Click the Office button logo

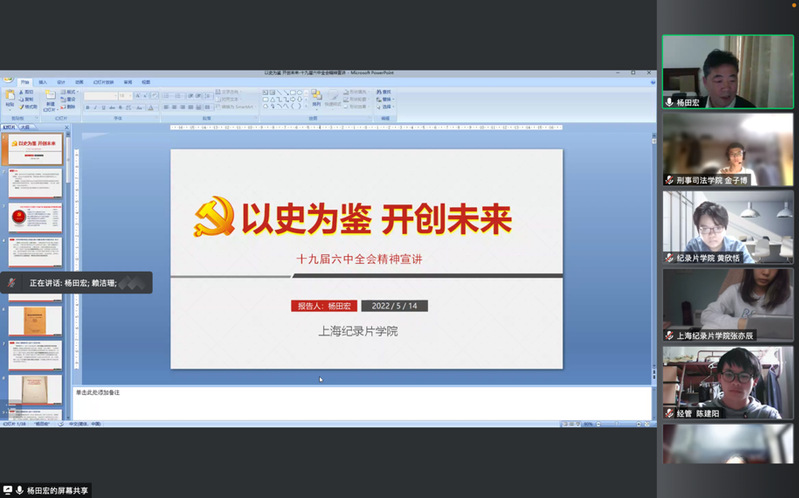(x=8, y=80)
